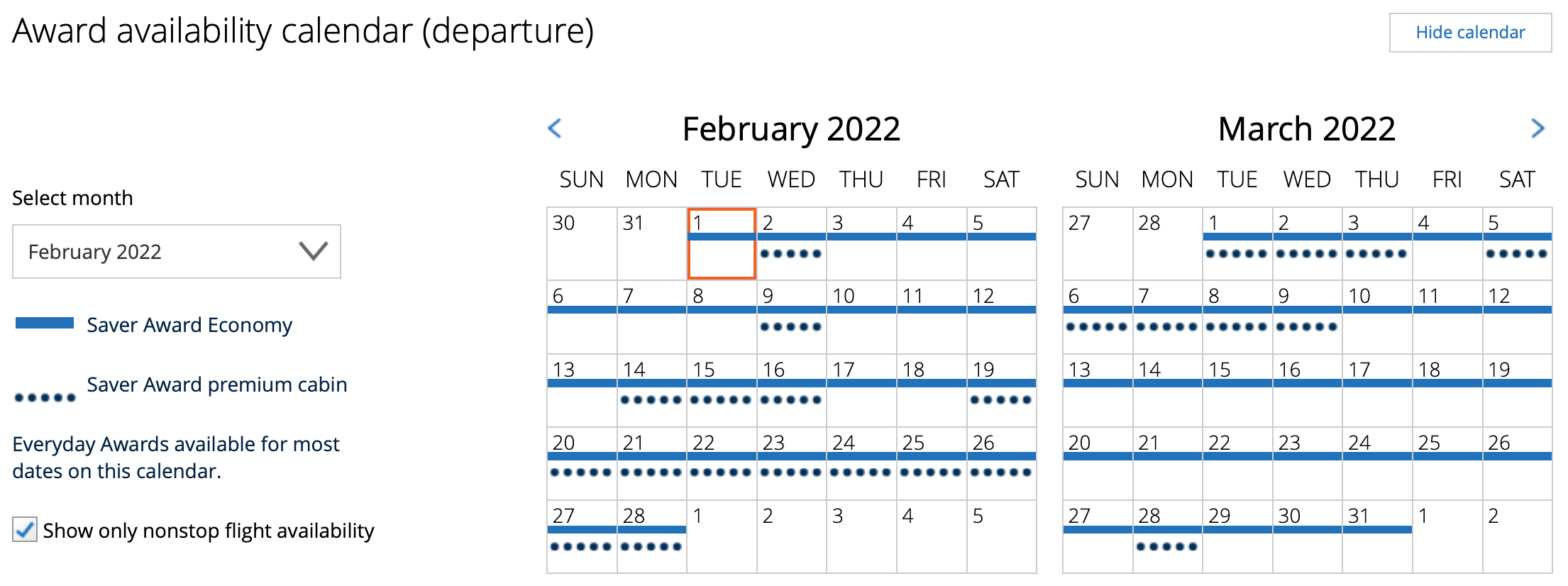Select February 23 on the calendar
1568x586 pixels.
(792, 463)
